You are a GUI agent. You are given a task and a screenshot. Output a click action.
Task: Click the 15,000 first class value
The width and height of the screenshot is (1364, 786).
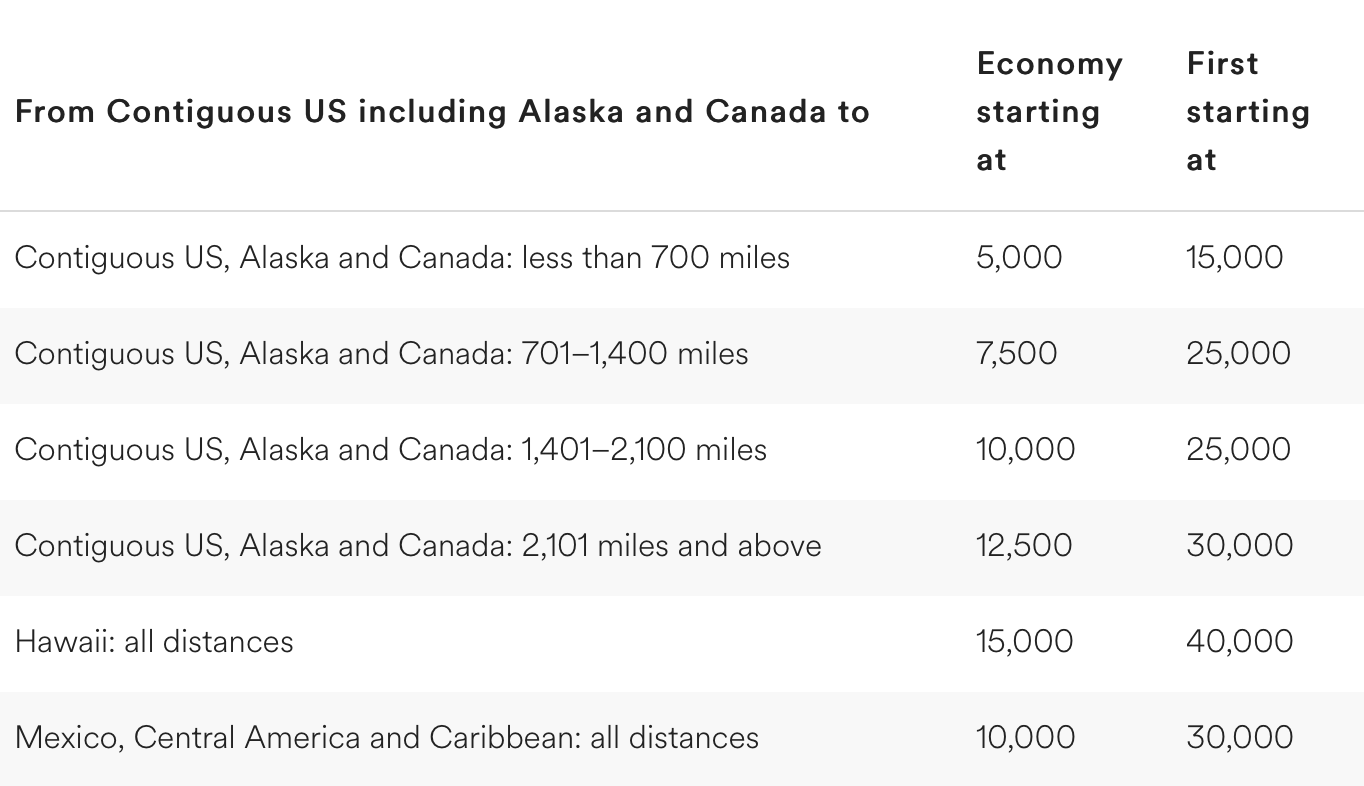(1234, 258)
